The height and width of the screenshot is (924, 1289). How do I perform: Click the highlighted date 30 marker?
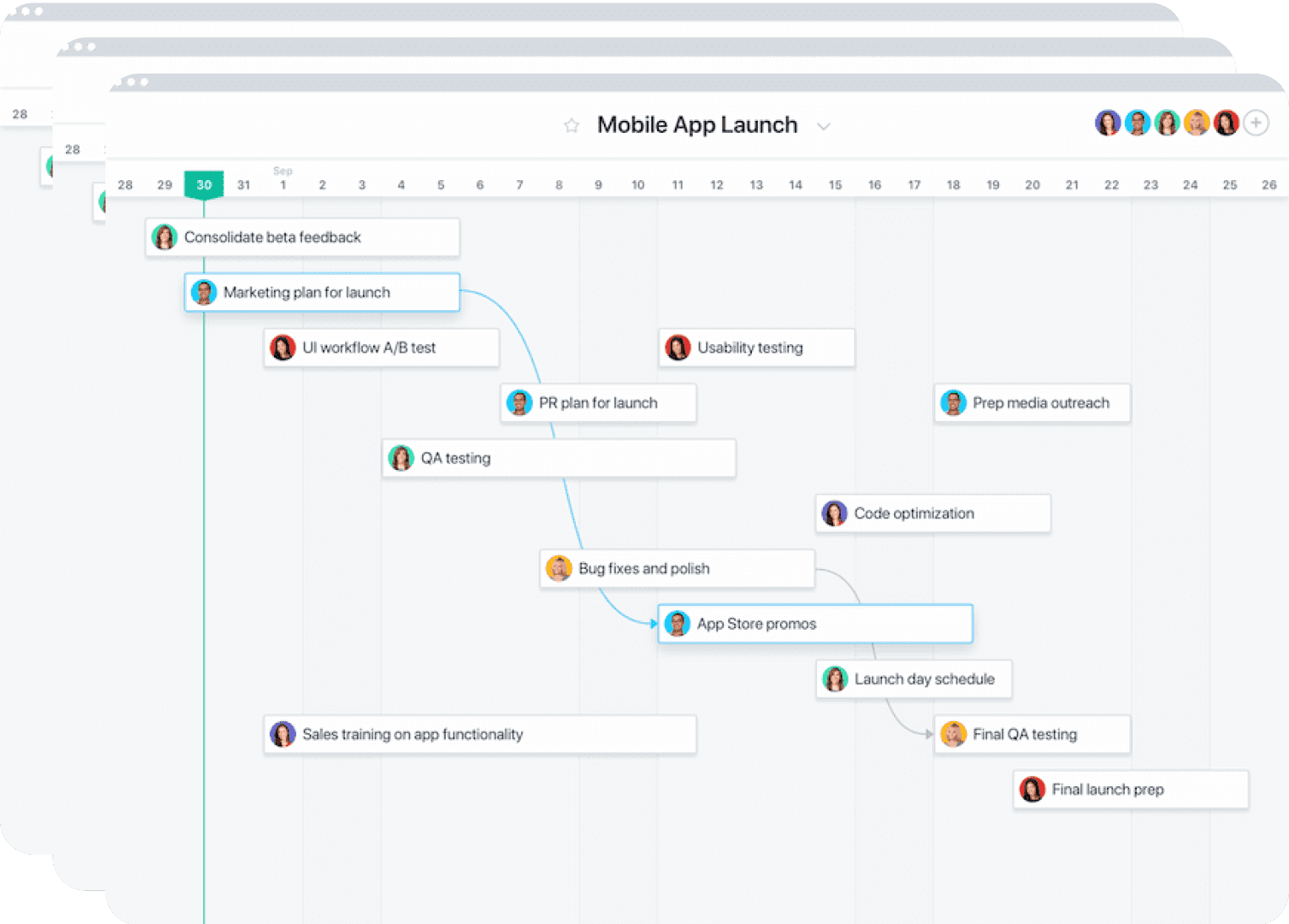(204, 184)
